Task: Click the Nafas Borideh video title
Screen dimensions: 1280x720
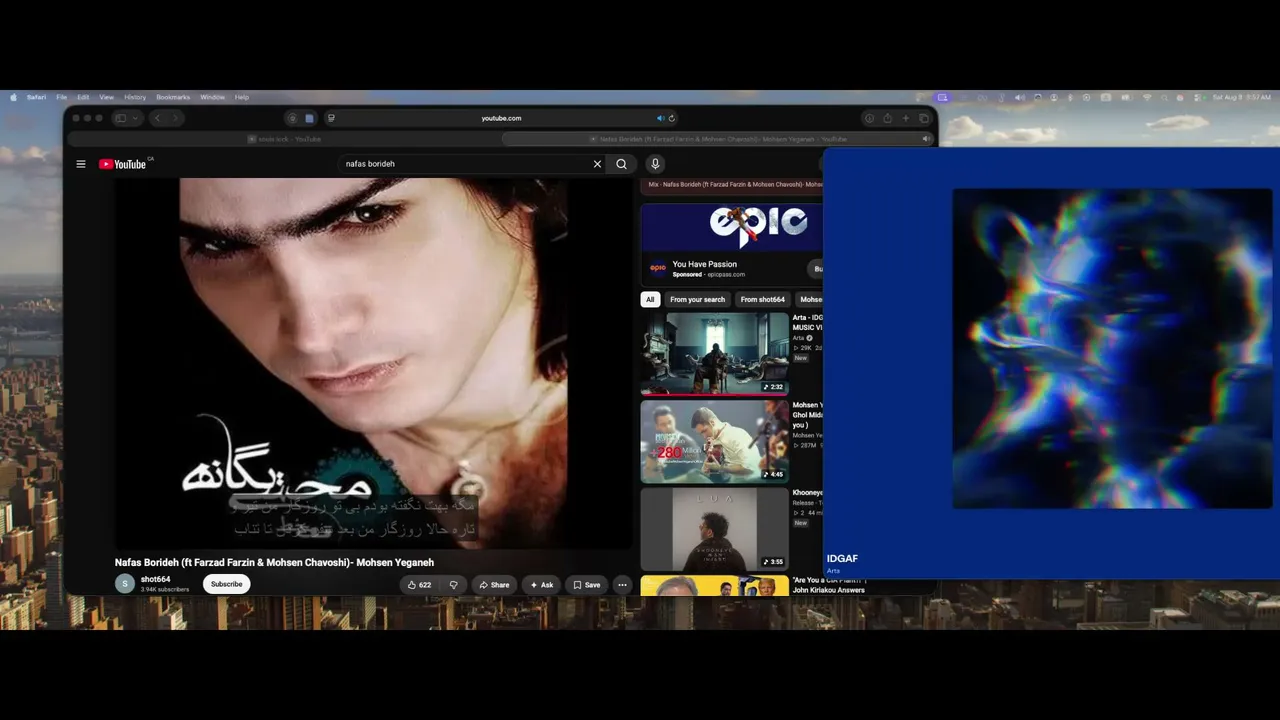Action: [x=274, y=563]
